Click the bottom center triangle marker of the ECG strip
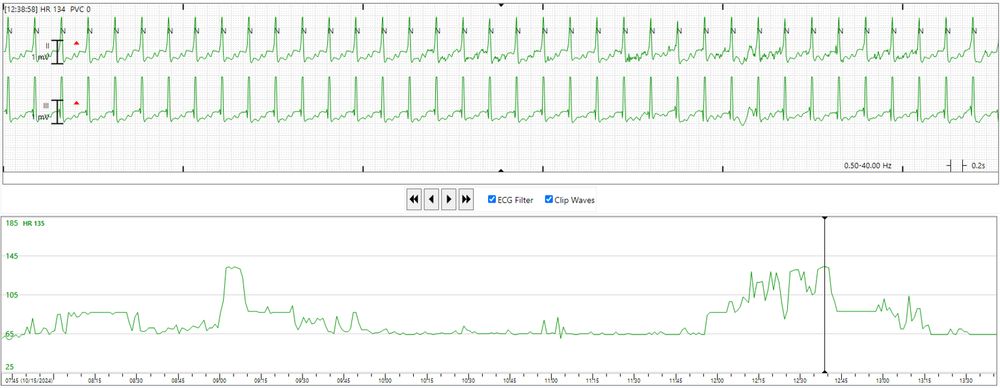This screenshot has height=388, width=1000. point(501,170)
